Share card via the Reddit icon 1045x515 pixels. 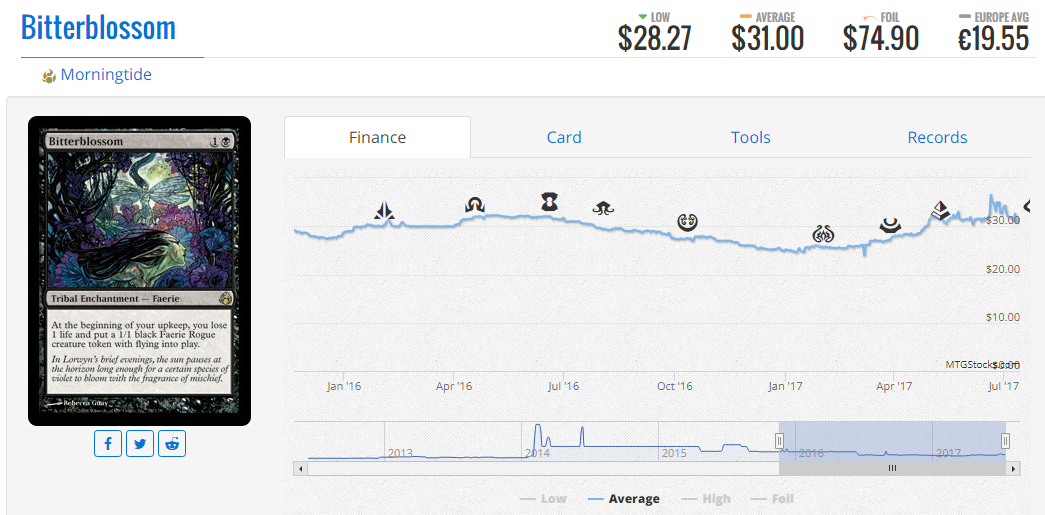(x=172, y=444)
